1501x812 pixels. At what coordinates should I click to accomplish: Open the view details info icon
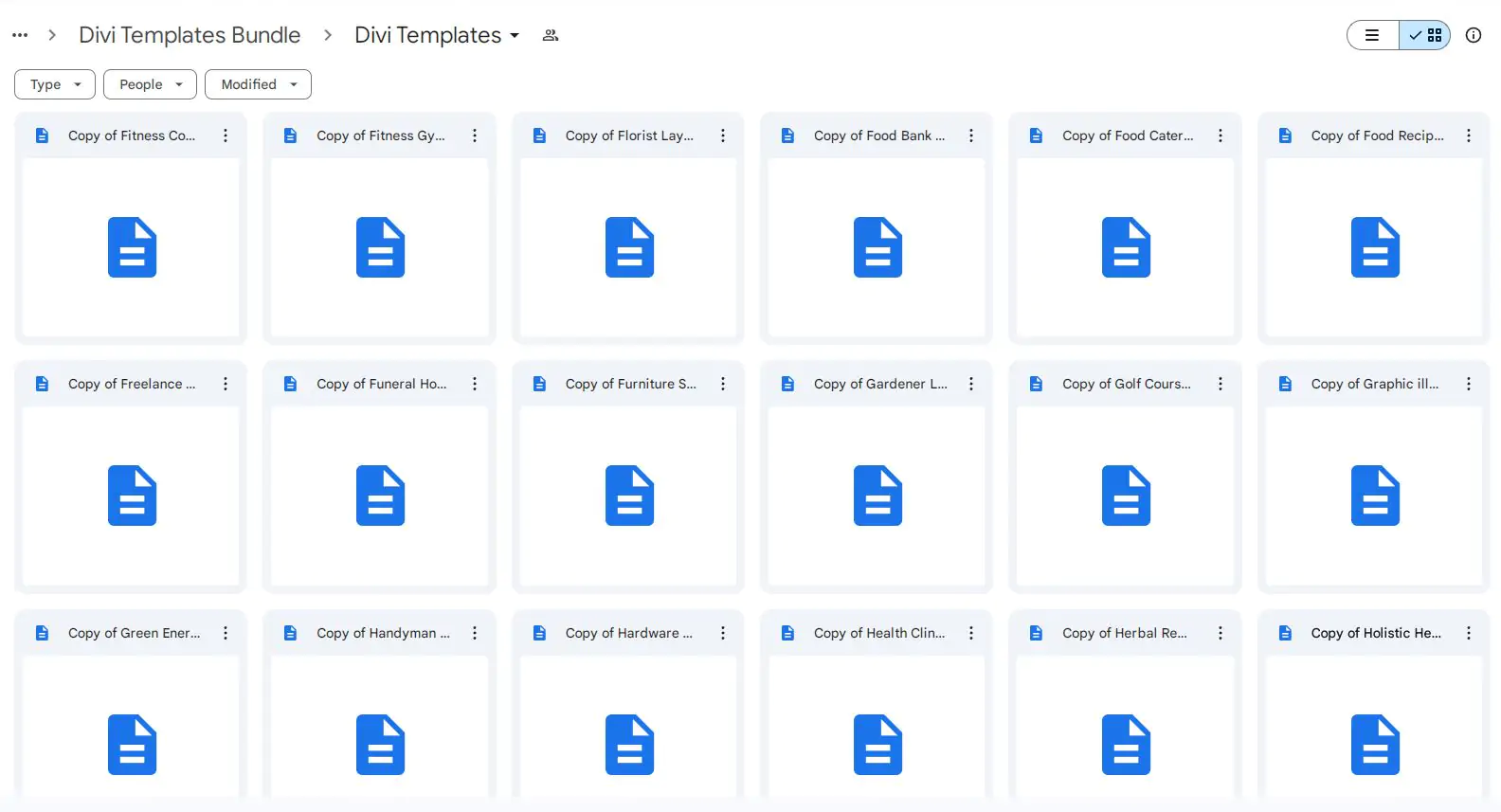click(x=1473, y=35)
